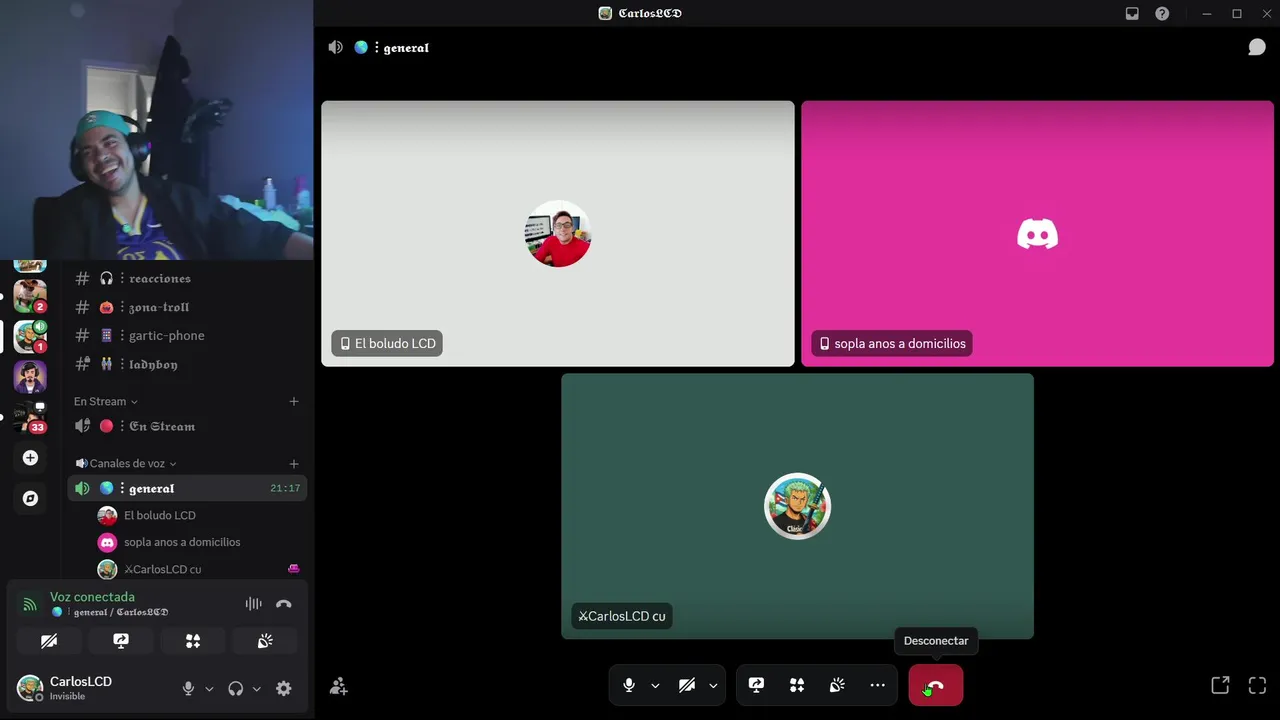
Task: Open microphone options arrow in call bar
Action: coord(655,686)
